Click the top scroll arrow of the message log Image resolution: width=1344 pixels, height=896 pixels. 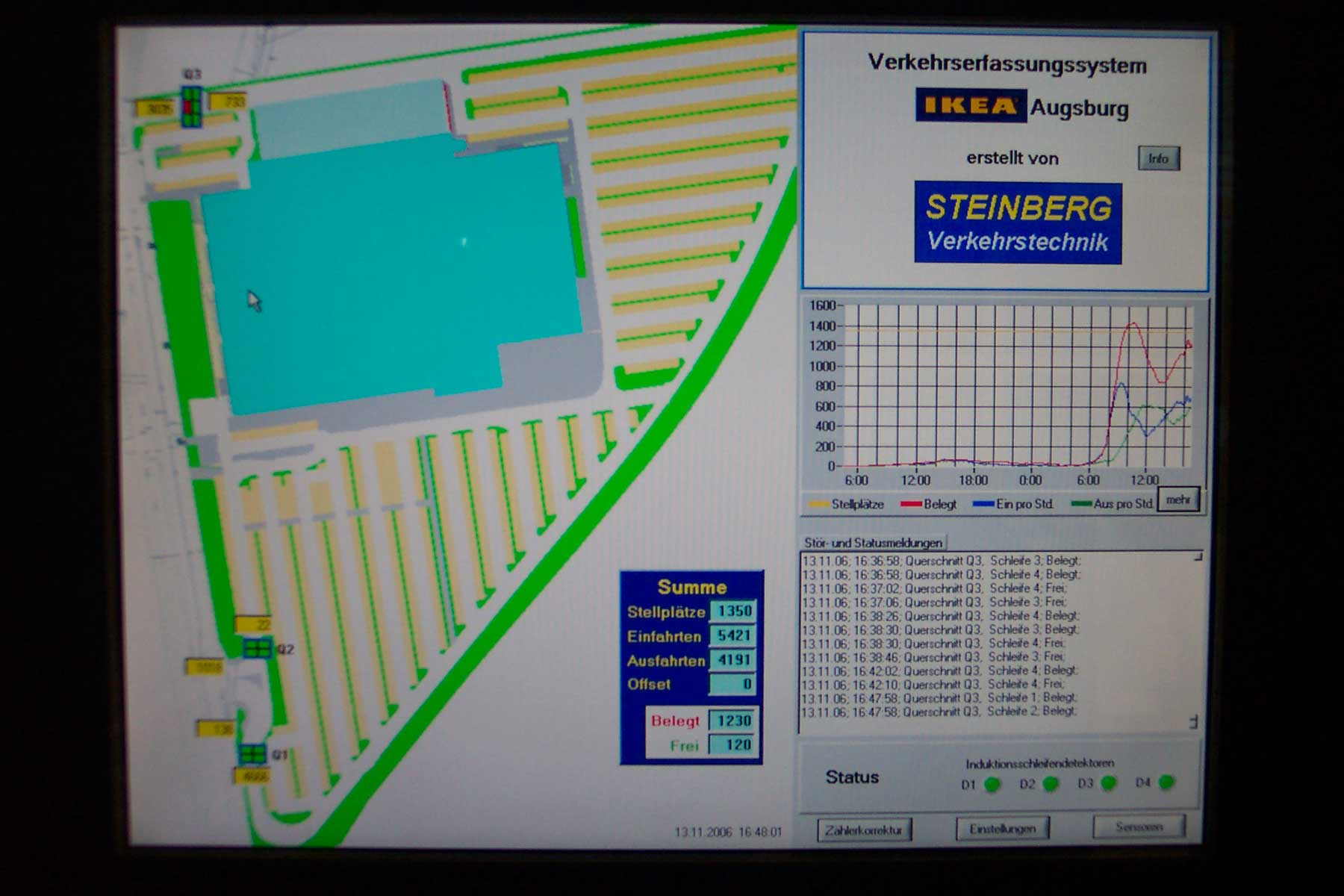tap(1198, 557)
